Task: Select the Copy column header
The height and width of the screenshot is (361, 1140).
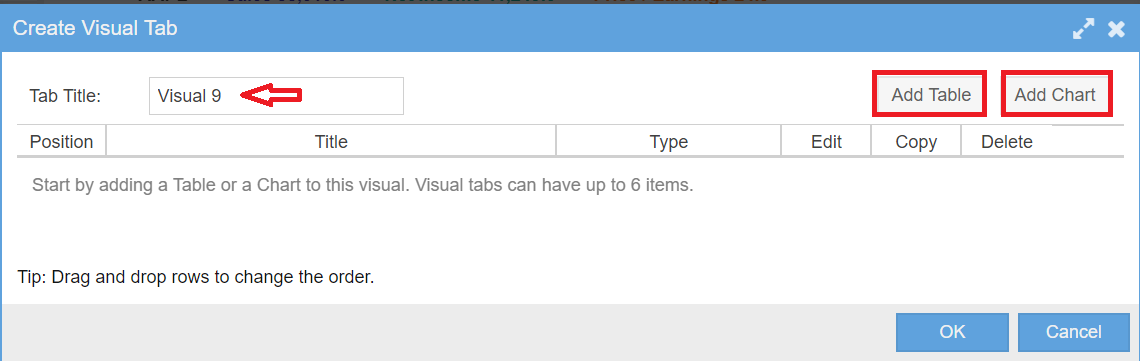Action: click(916, 142)
